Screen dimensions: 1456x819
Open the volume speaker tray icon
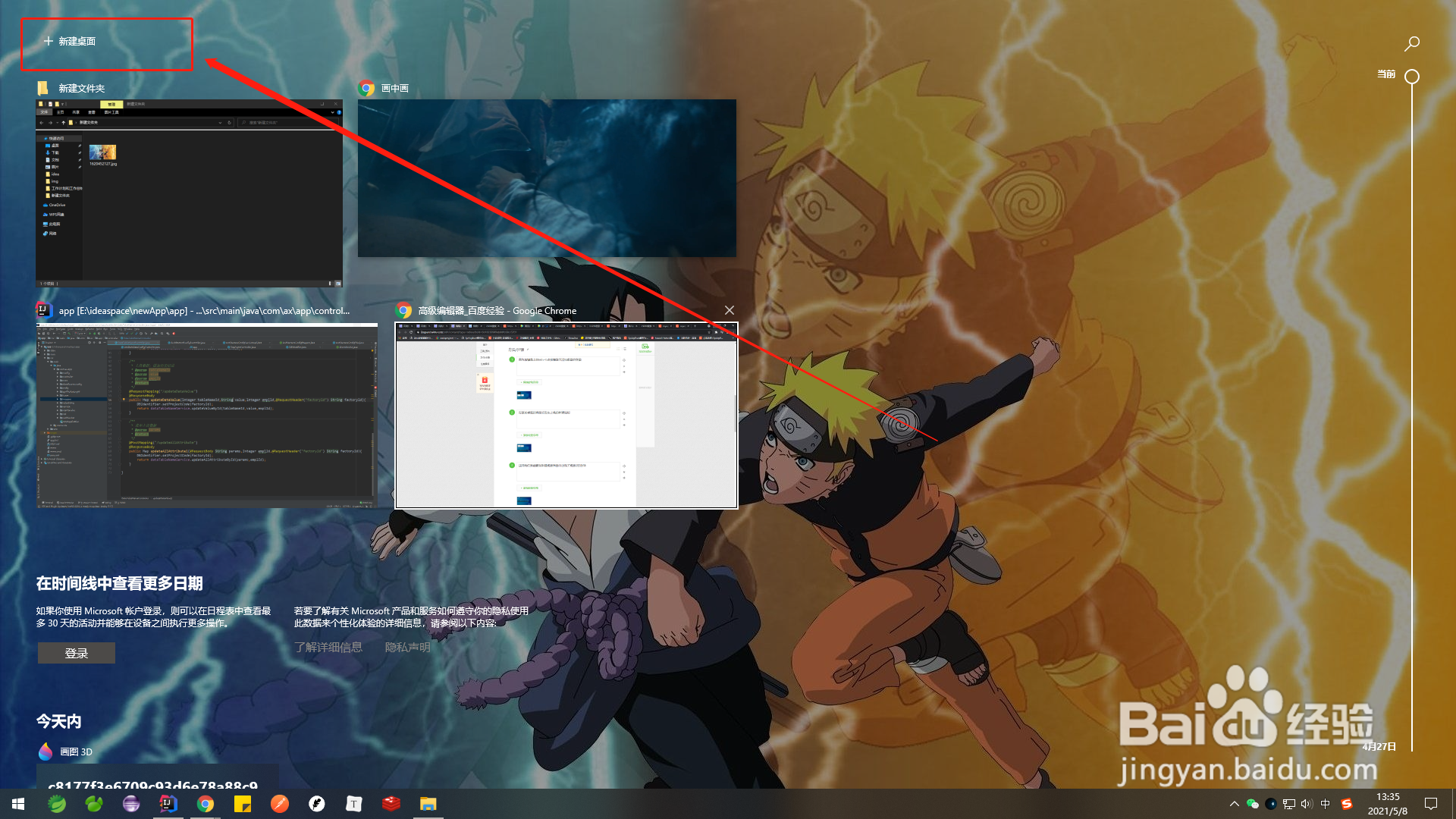click(x=1307, y=804)
